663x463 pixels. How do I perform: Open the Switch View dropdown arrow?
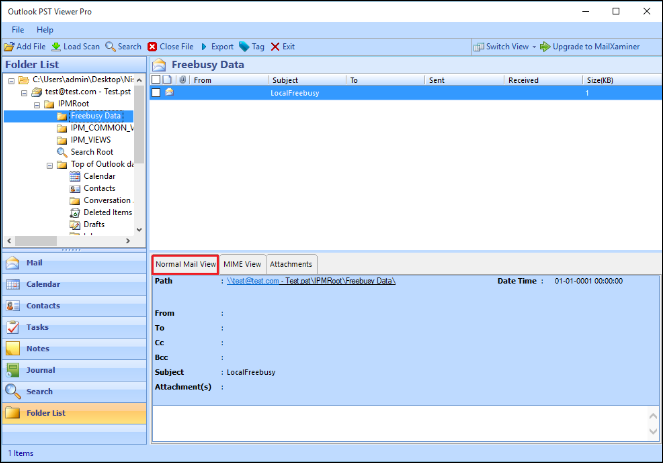(534, 47)
